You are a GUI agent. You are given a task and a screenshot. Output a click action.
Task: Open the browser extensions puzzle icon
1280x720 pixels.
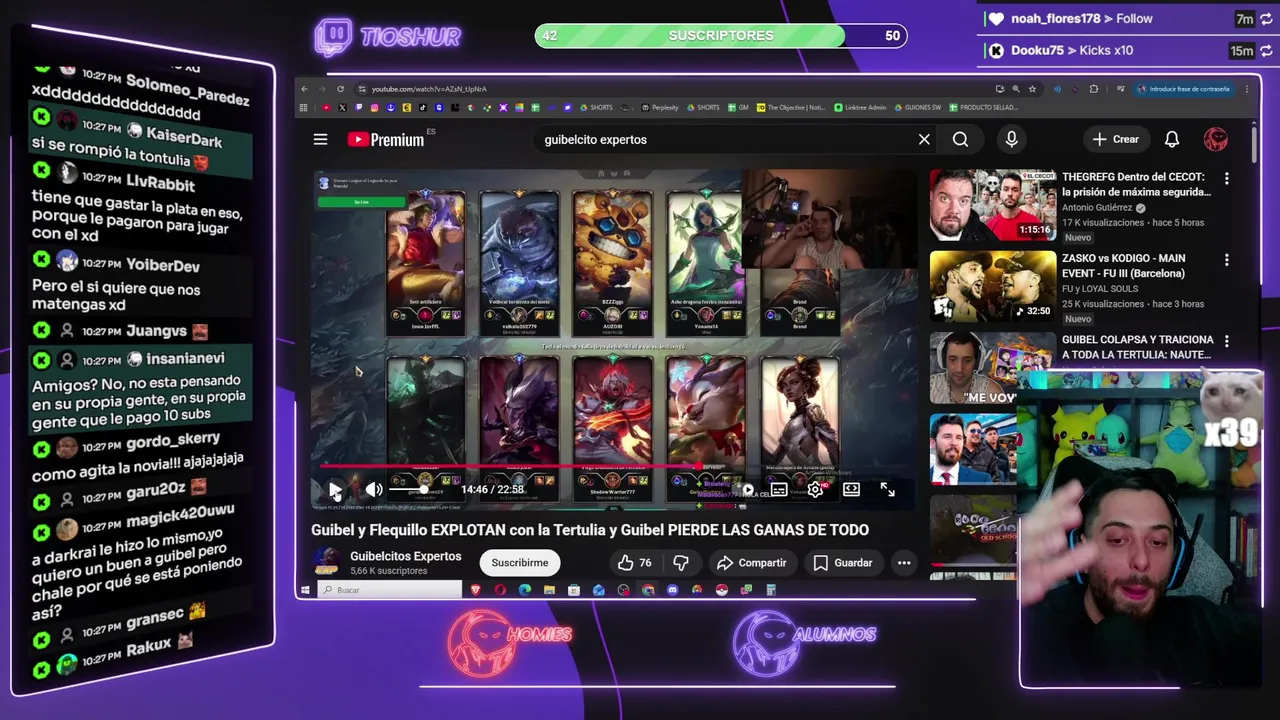point(1094,89)
